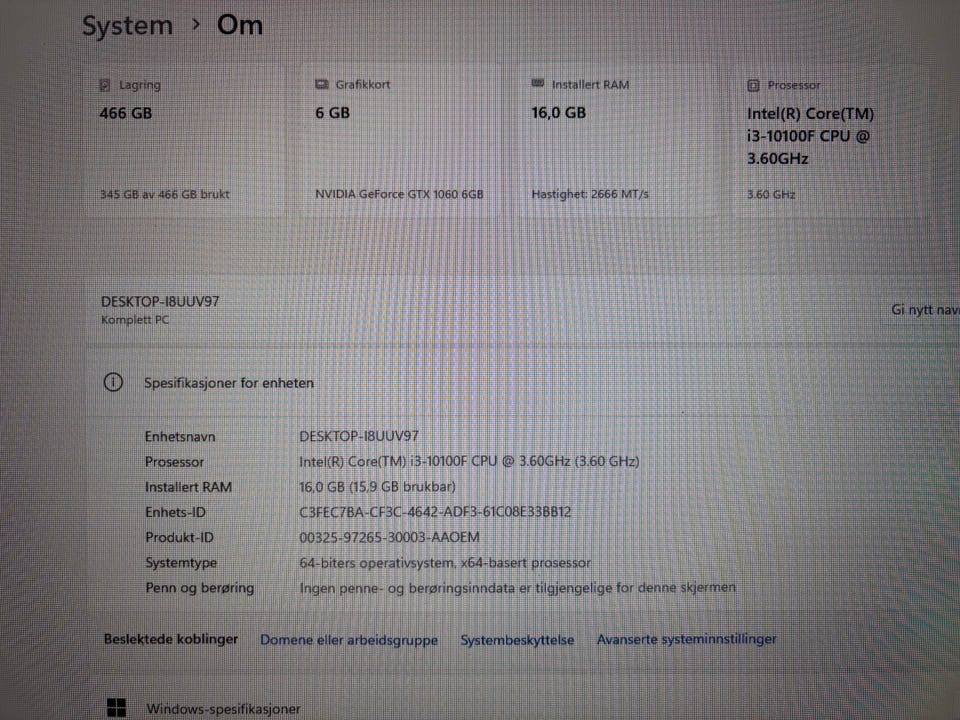Click the Enhets-ID label

[175, 512]
